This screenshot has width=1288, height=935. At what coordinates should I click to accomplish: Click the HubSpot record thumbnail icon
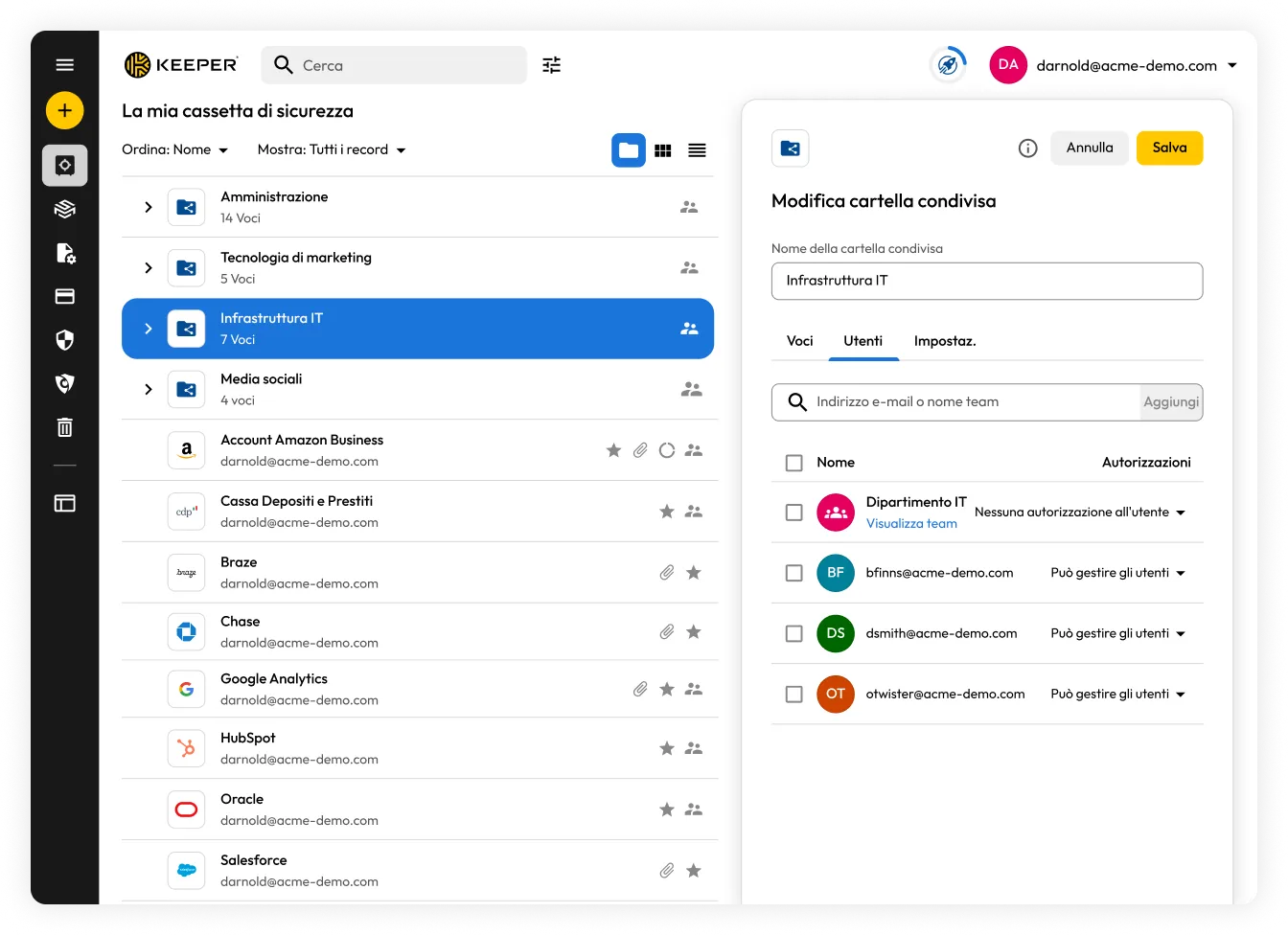pos(187,748)
